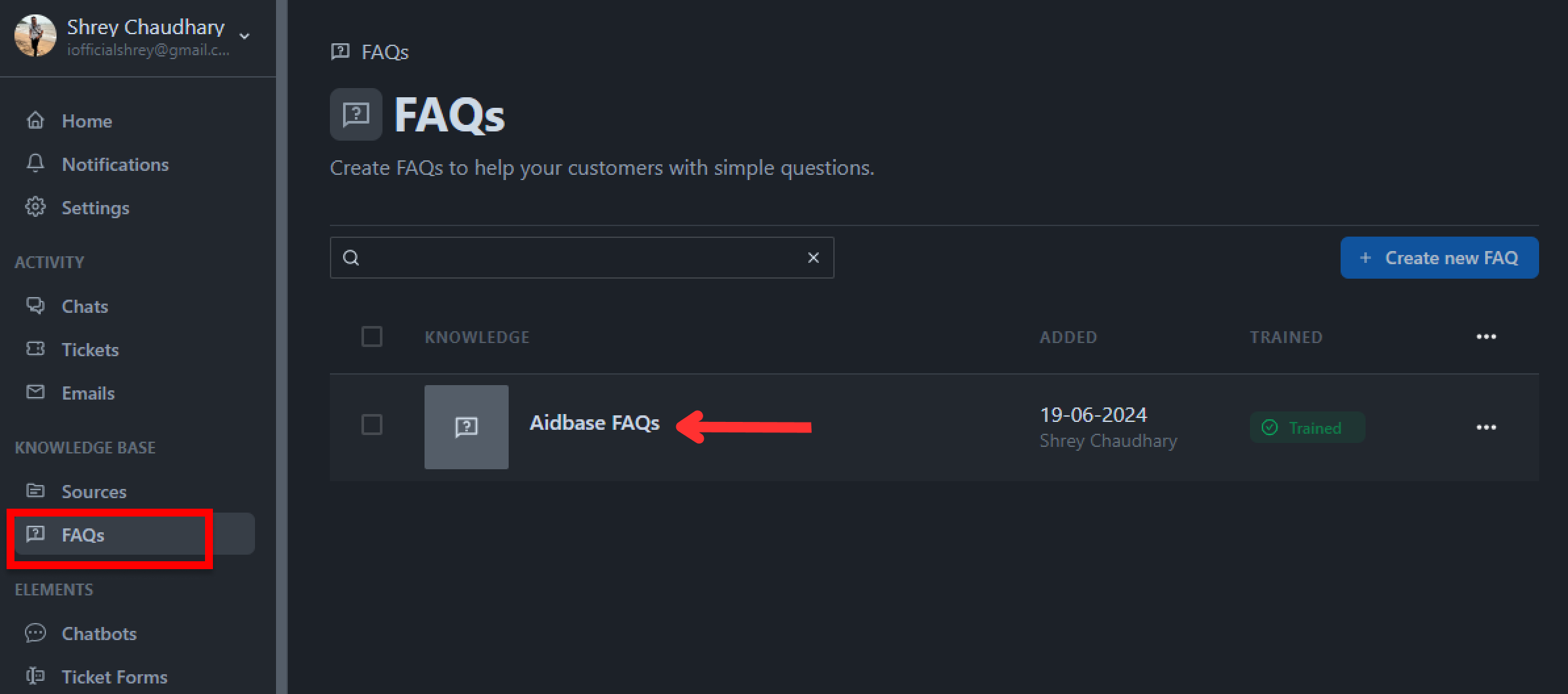
Task: Clear the search field with the X
Action: pyautogui.click(x=814, y=258)
